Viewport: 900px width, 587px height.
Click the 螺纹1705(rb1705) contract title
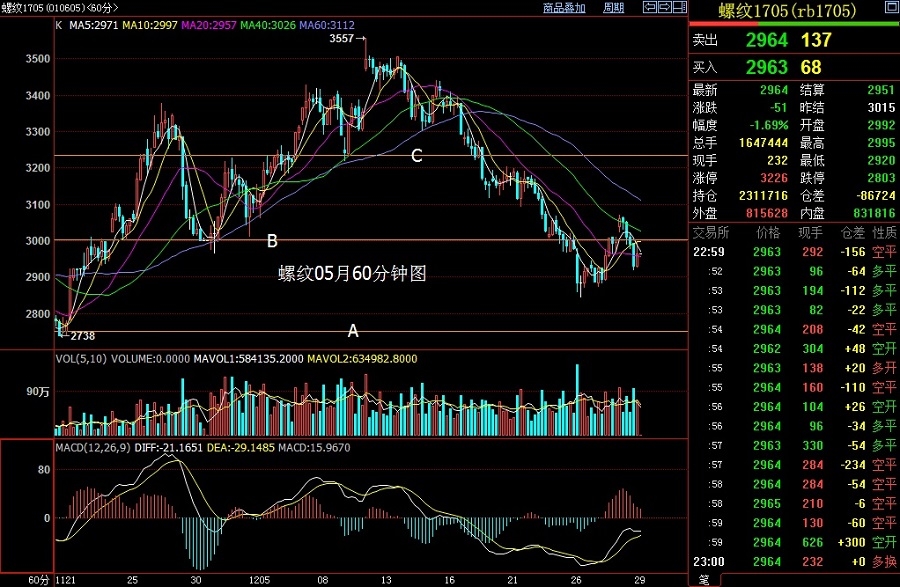point(788,10)
